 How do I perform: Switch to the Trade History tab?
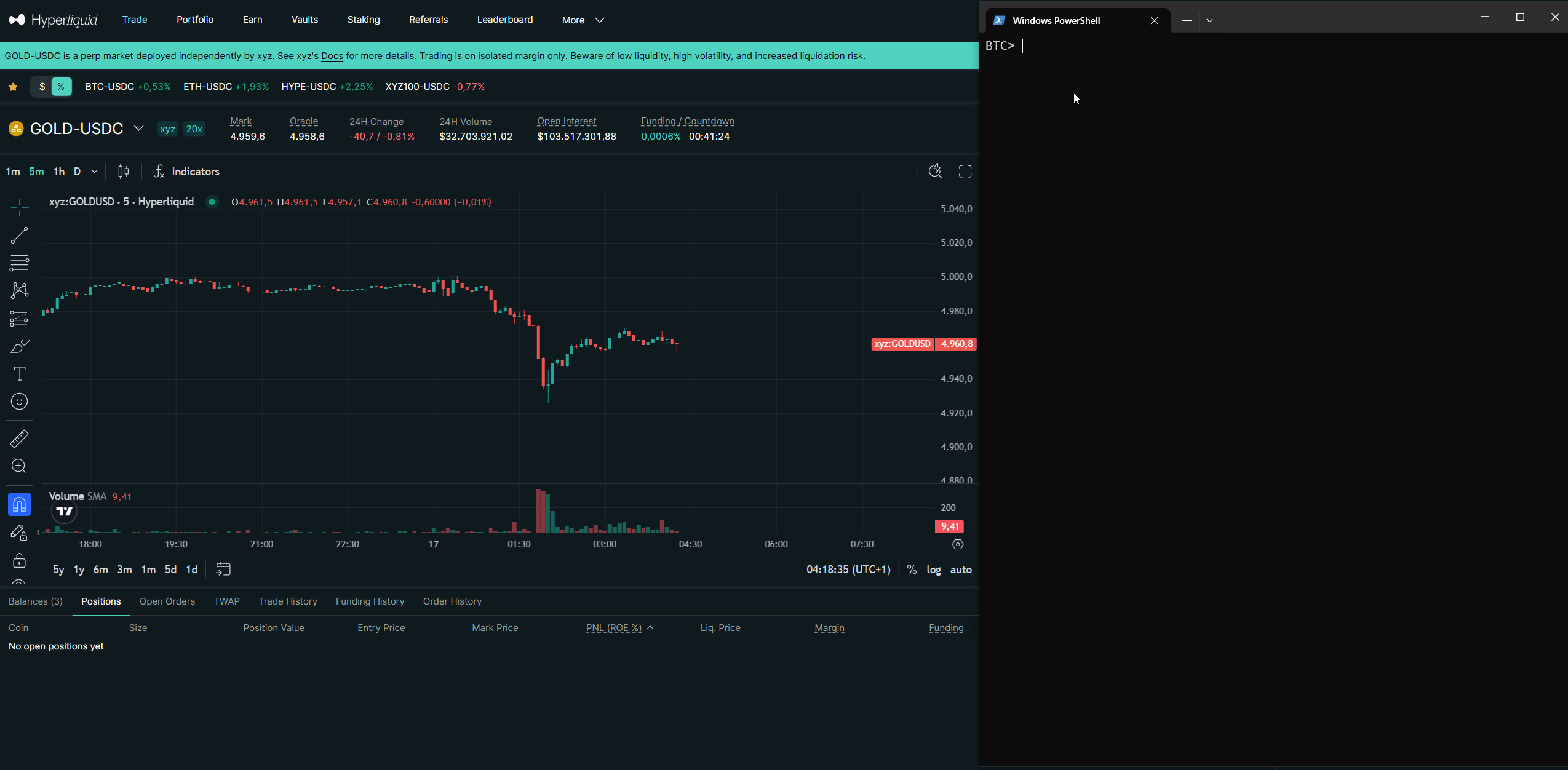(x=288, y=601)
